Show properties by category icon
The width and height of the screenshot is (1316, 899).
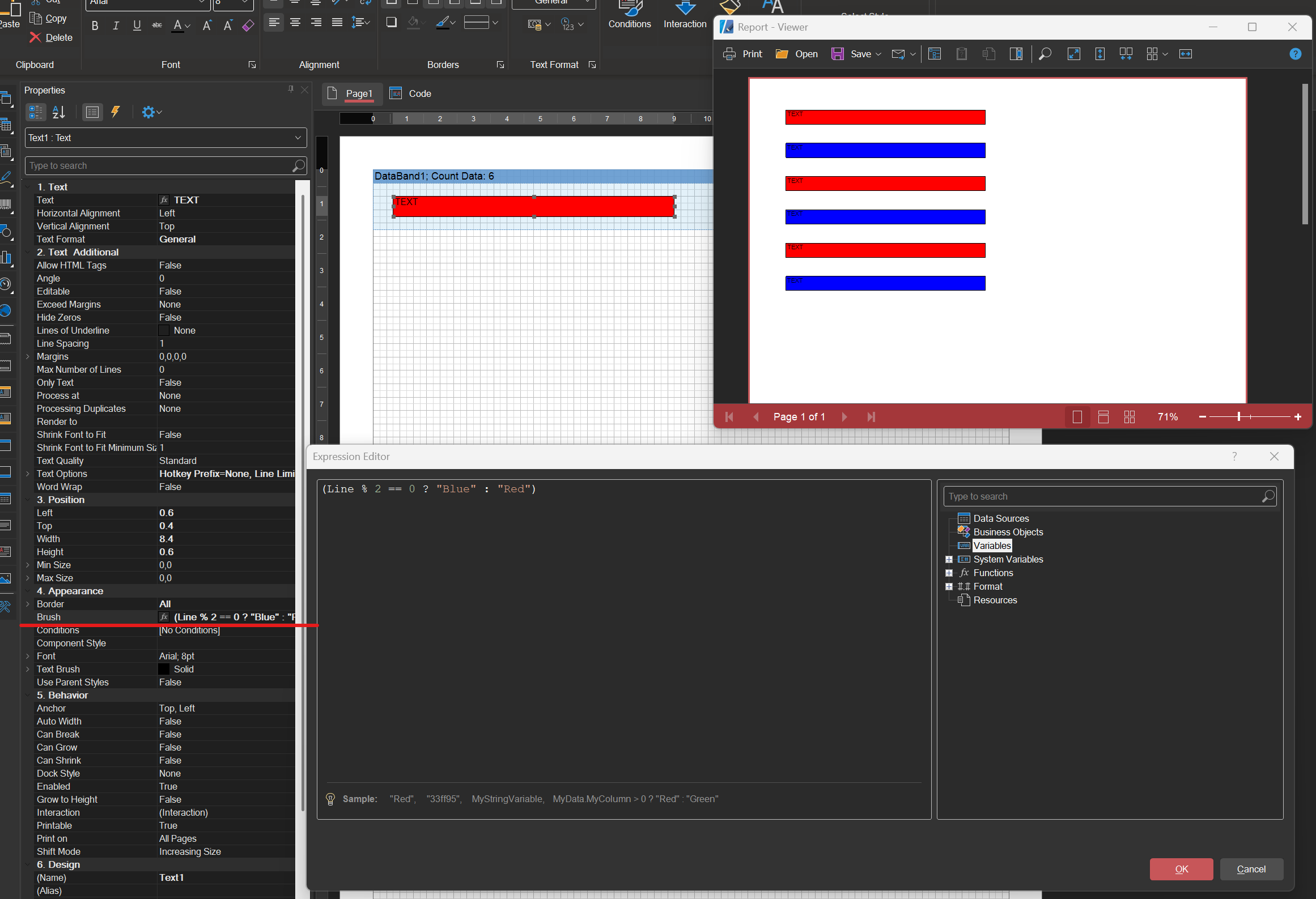(x=36, y=112)
